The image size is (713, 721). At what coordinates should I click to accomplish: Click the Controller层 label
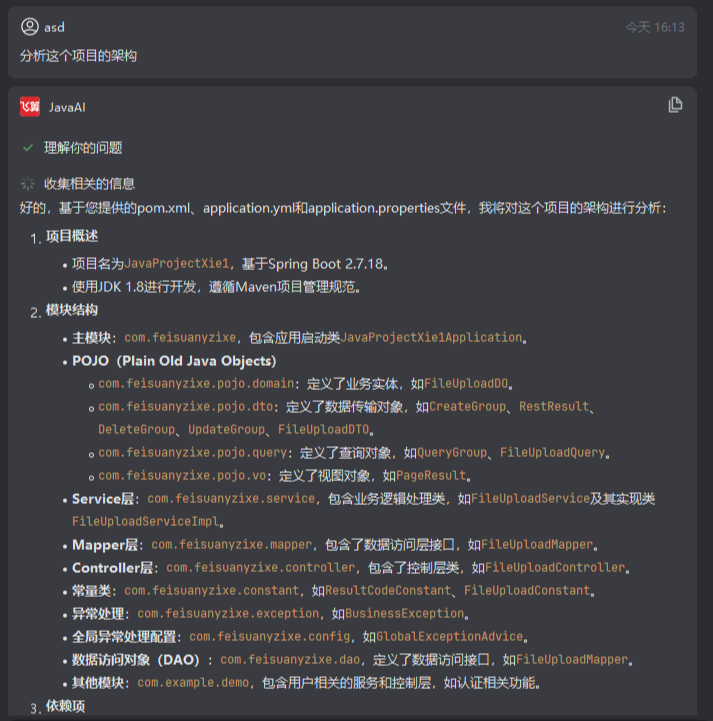(x=113, y=568)
